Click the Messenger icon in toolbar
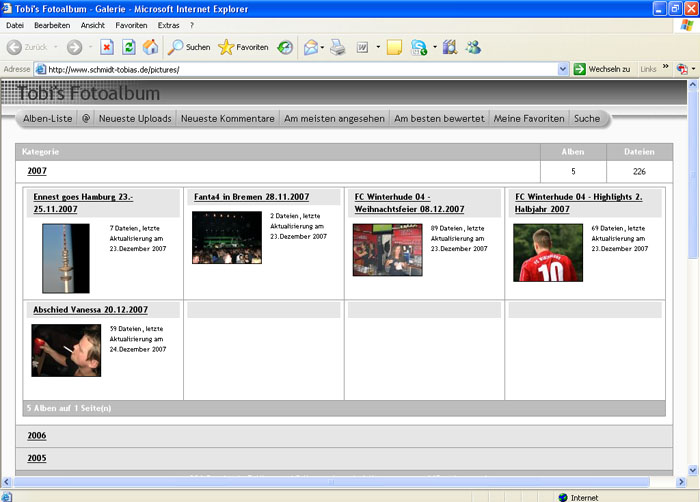Viewport: 700px width, 502px height. 473,47
